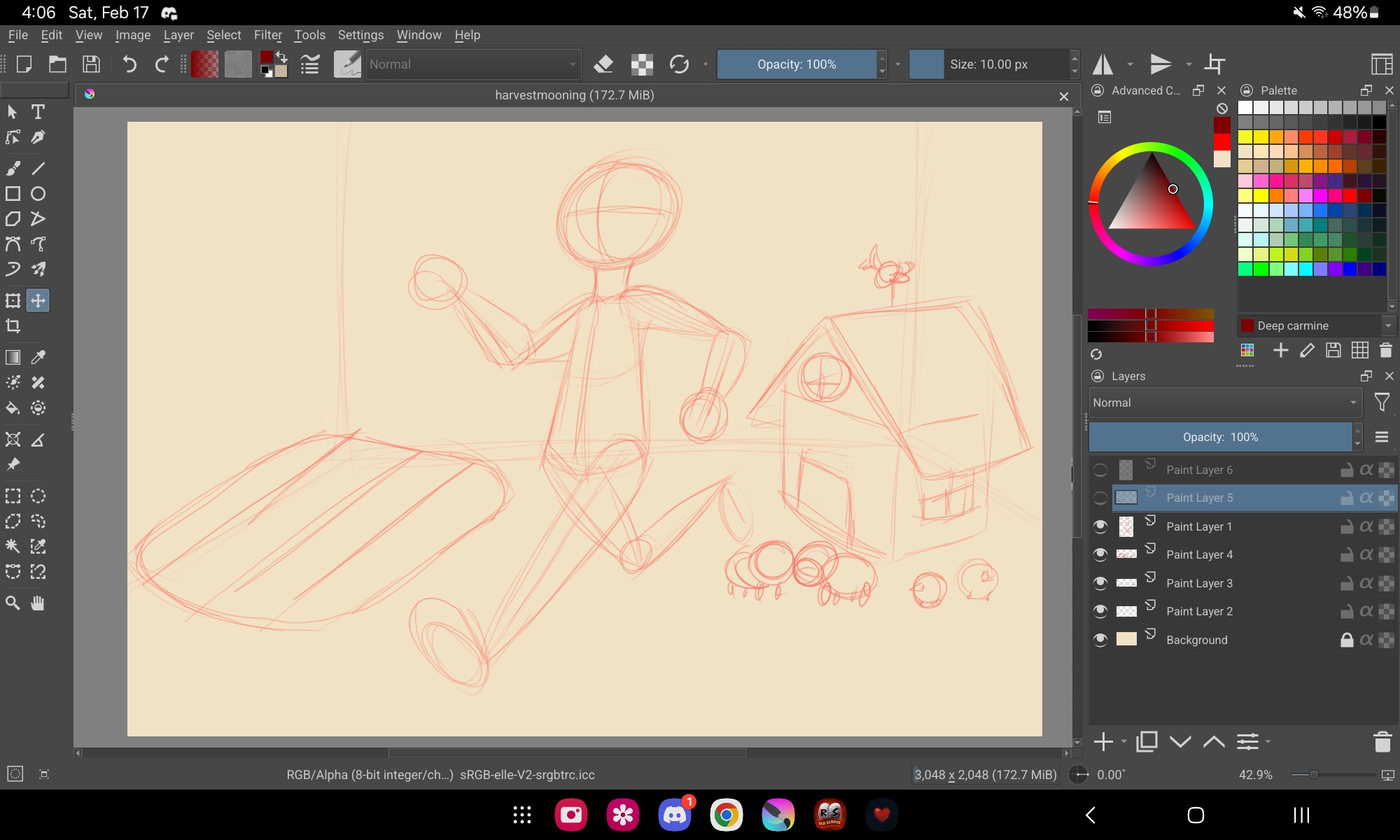This screenshot has height=840, width=1400.
Task: Select the Crop tool
Action: click(x=13, y=326)
